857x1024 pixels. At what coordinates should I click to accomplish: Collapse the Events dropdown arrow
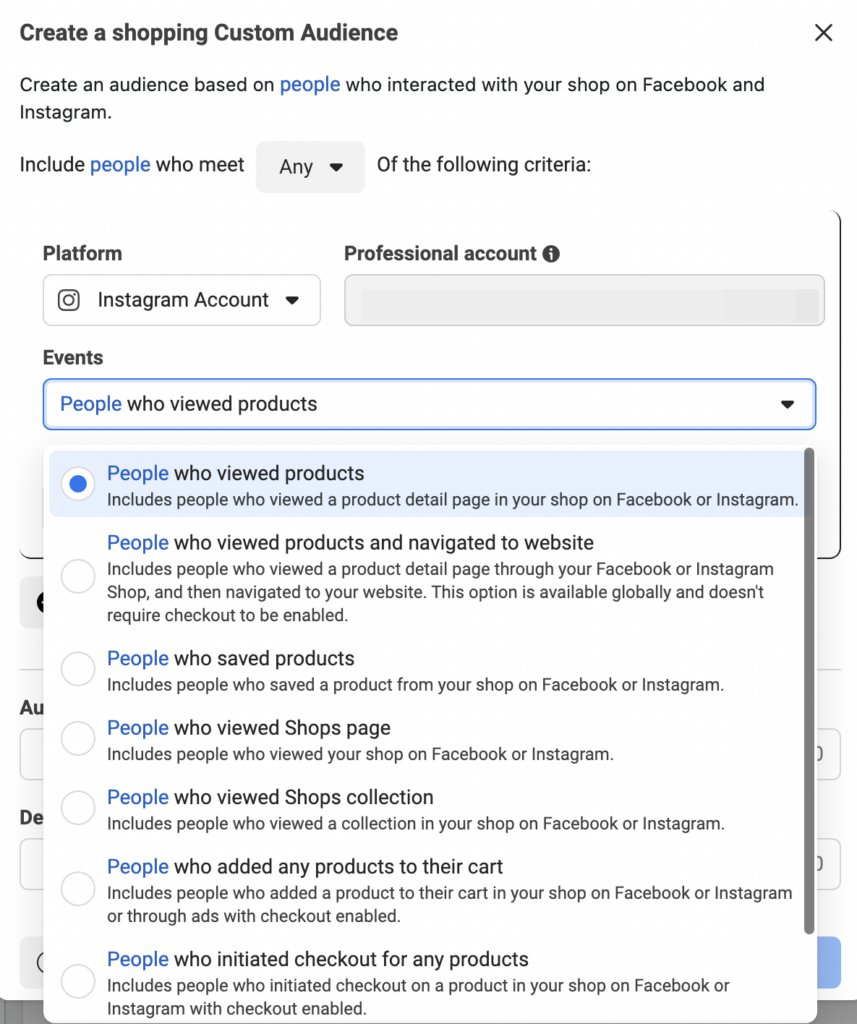[787, 404]
